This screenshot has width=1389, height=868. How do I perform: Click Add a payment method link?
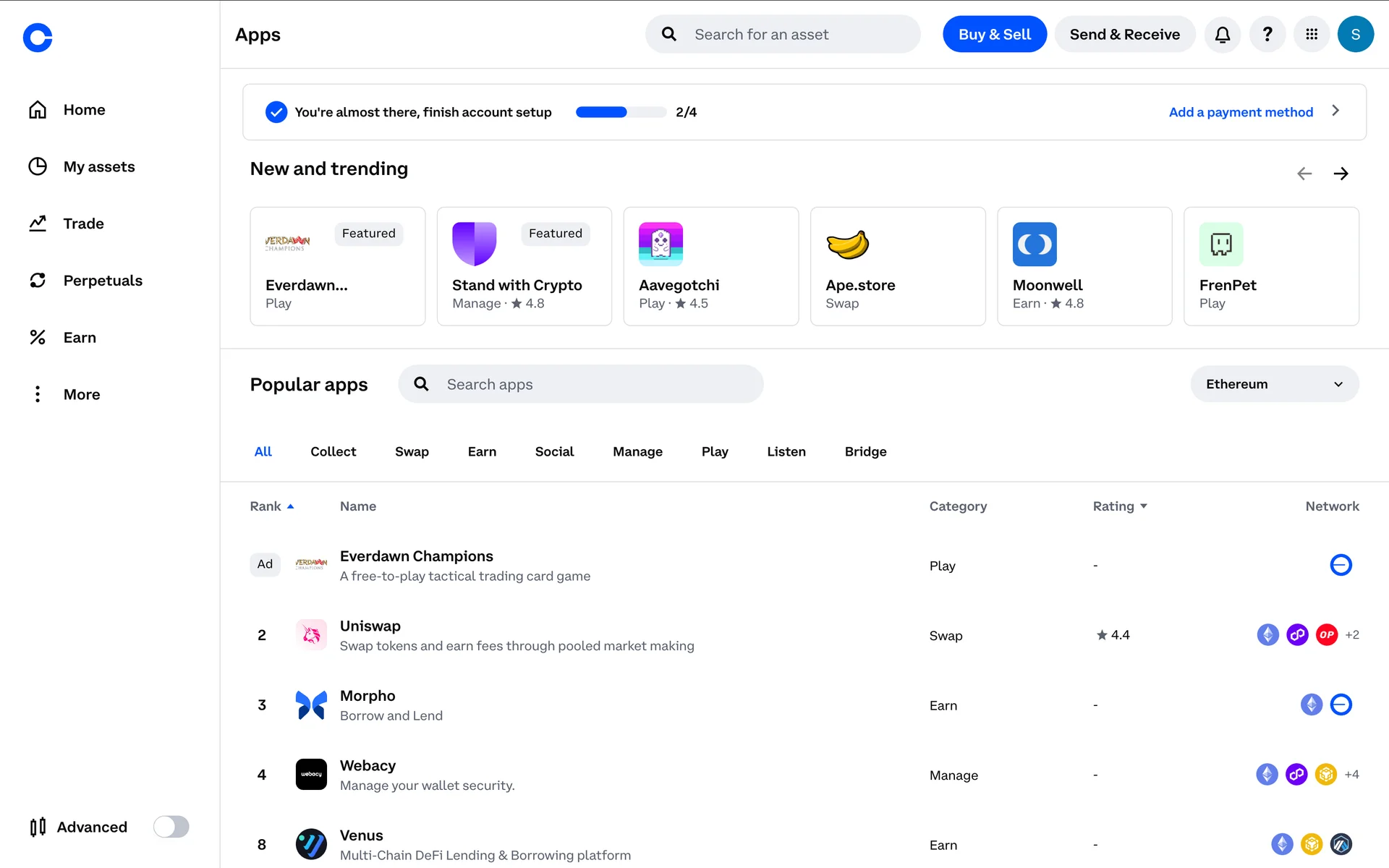click(x=1241, y=112)
